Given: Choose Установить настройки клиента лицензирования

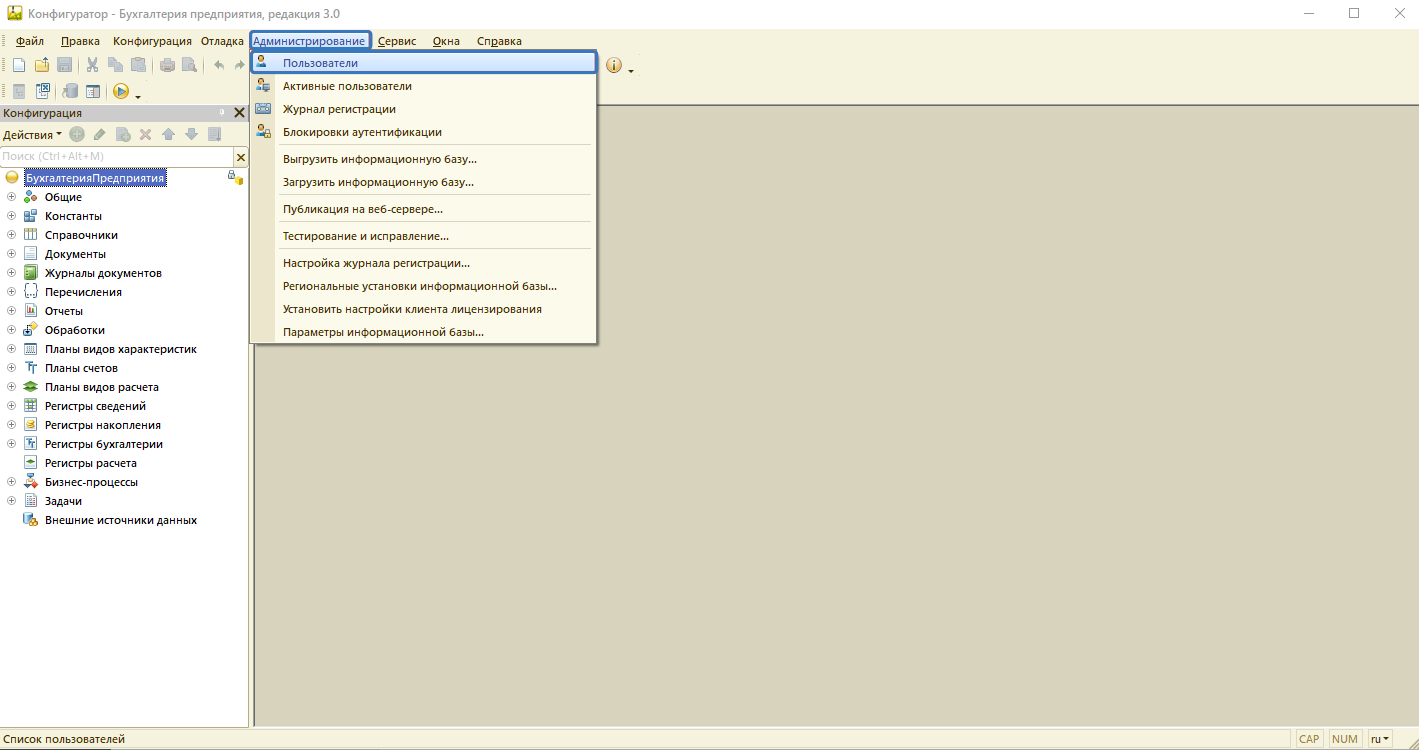Looking at the screenshot, I should click(x=424, y=309).
